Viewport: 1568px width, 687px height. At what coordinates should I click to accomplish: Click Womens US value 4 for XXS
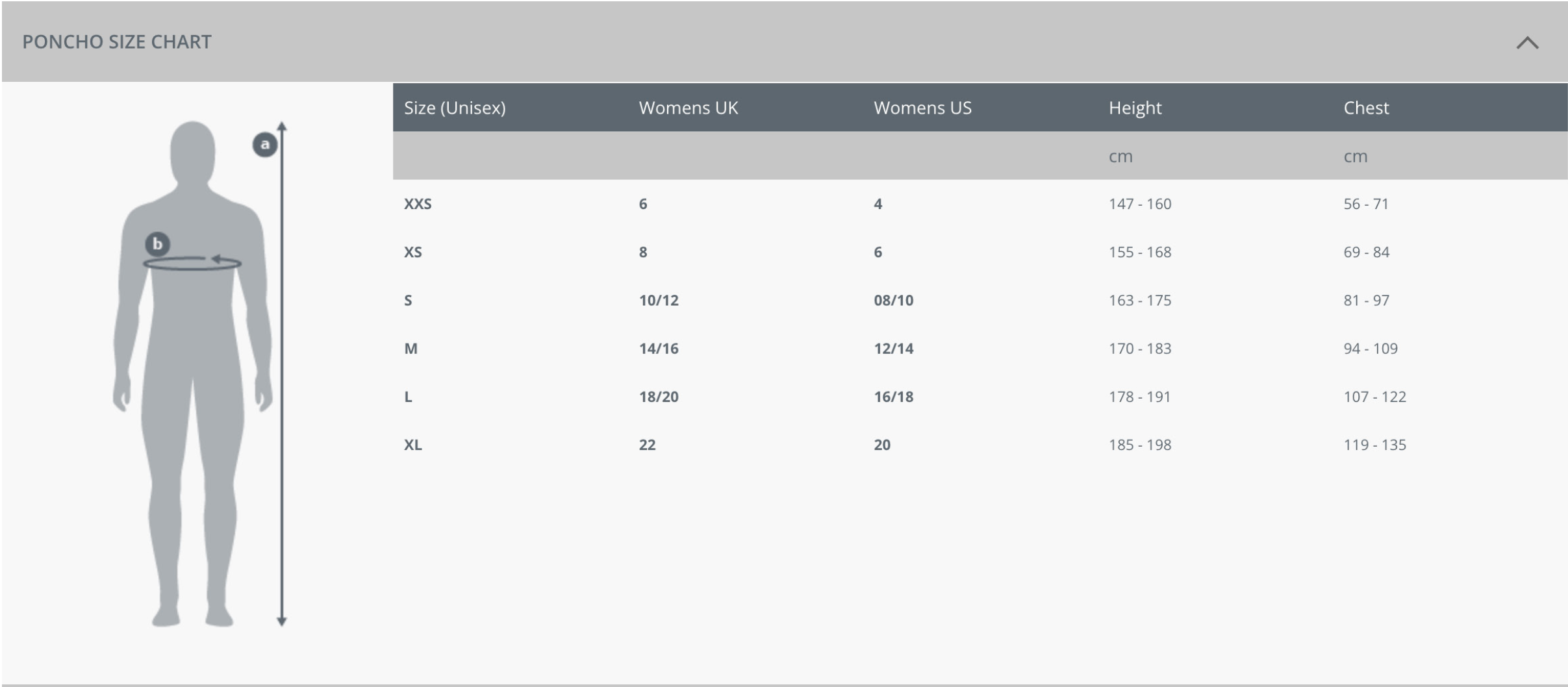click(878, 204)
